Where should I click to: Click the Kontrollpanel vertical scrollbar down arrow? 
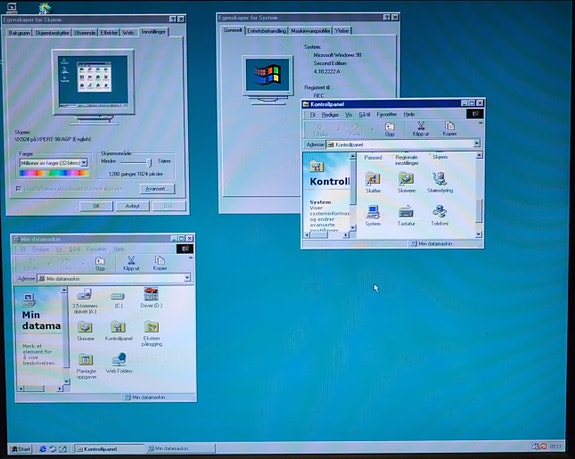coord(479,234)
